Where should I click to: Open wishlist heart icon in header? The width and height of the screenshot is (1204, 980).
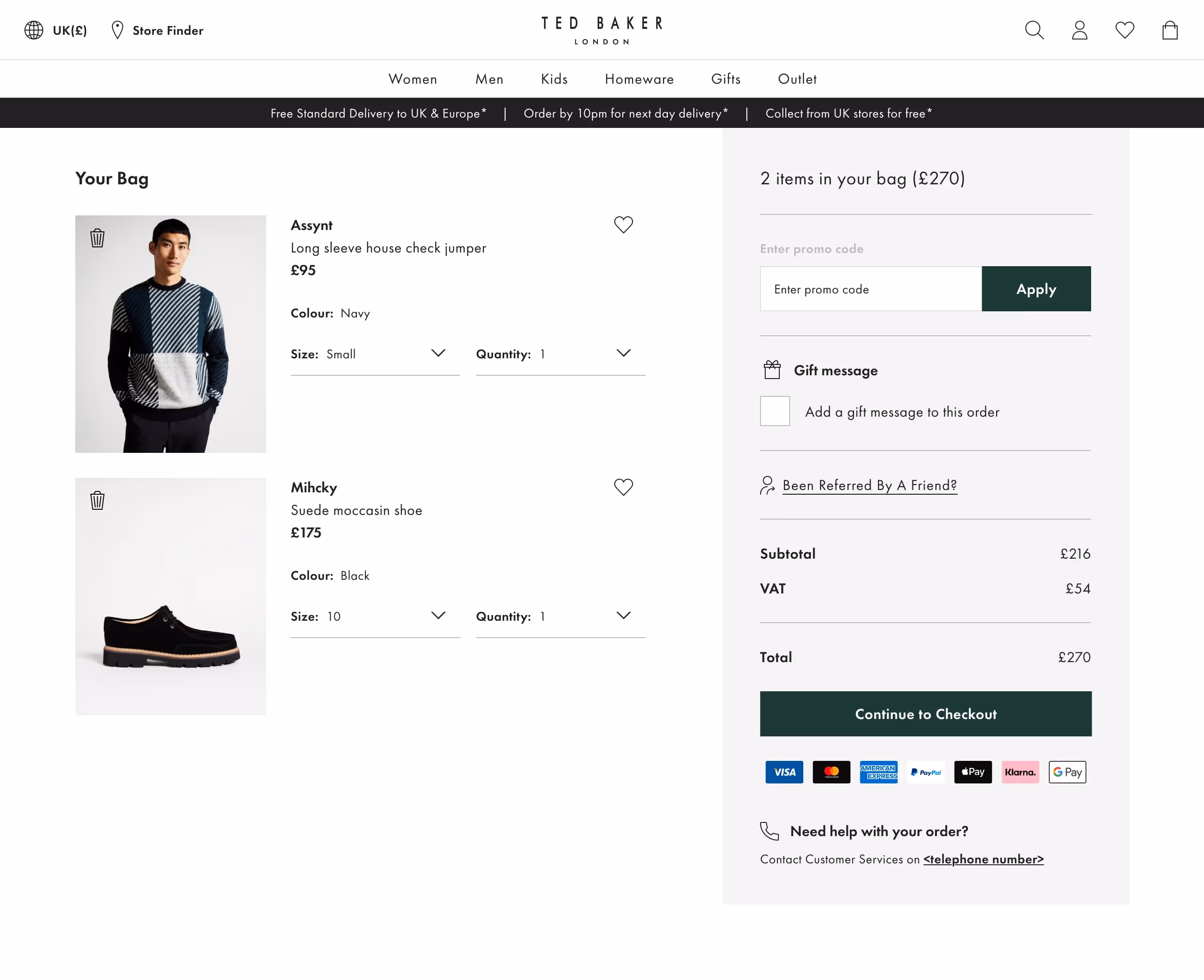1125,30
